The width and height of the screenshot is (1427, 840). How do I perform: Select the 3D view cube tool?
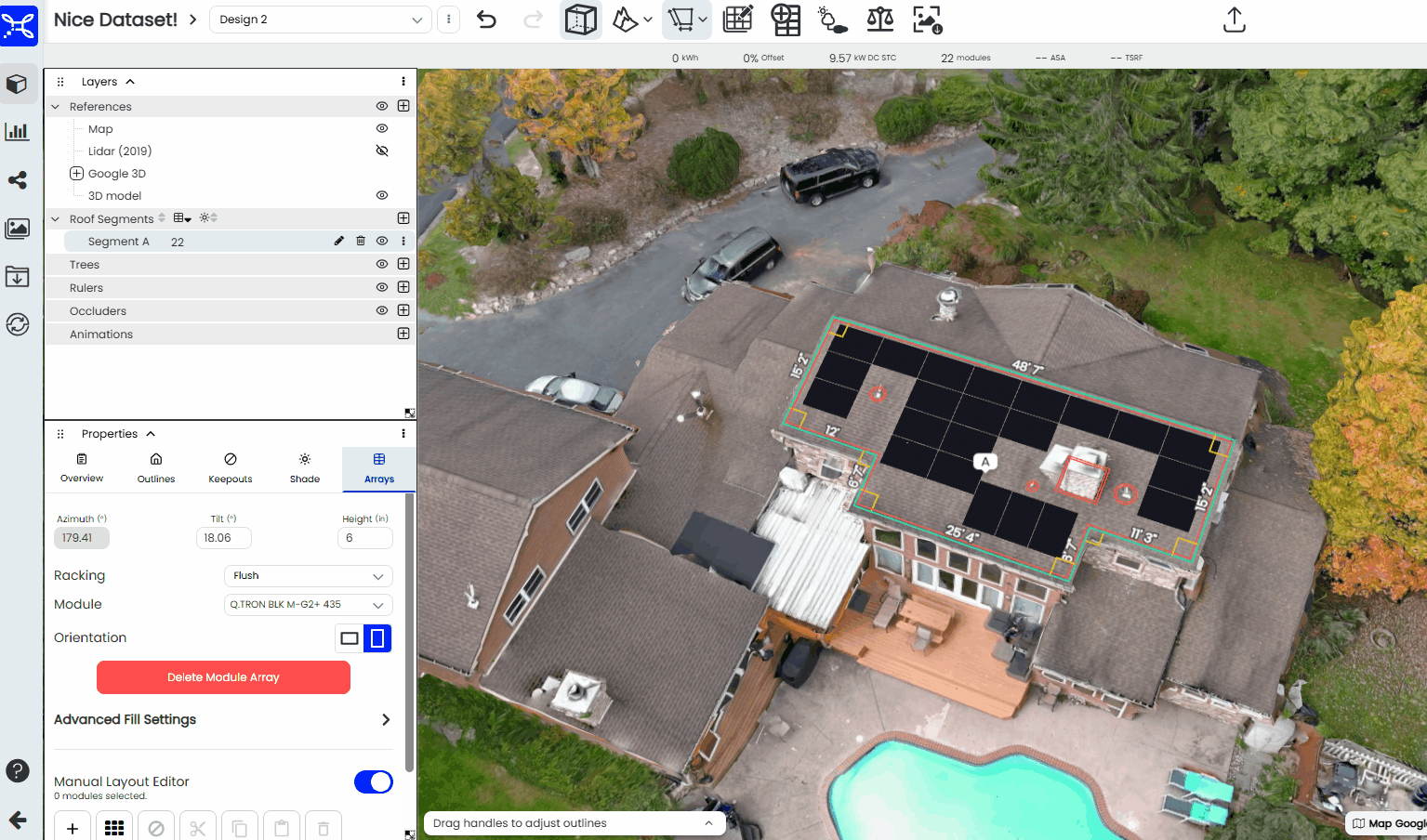581,20
